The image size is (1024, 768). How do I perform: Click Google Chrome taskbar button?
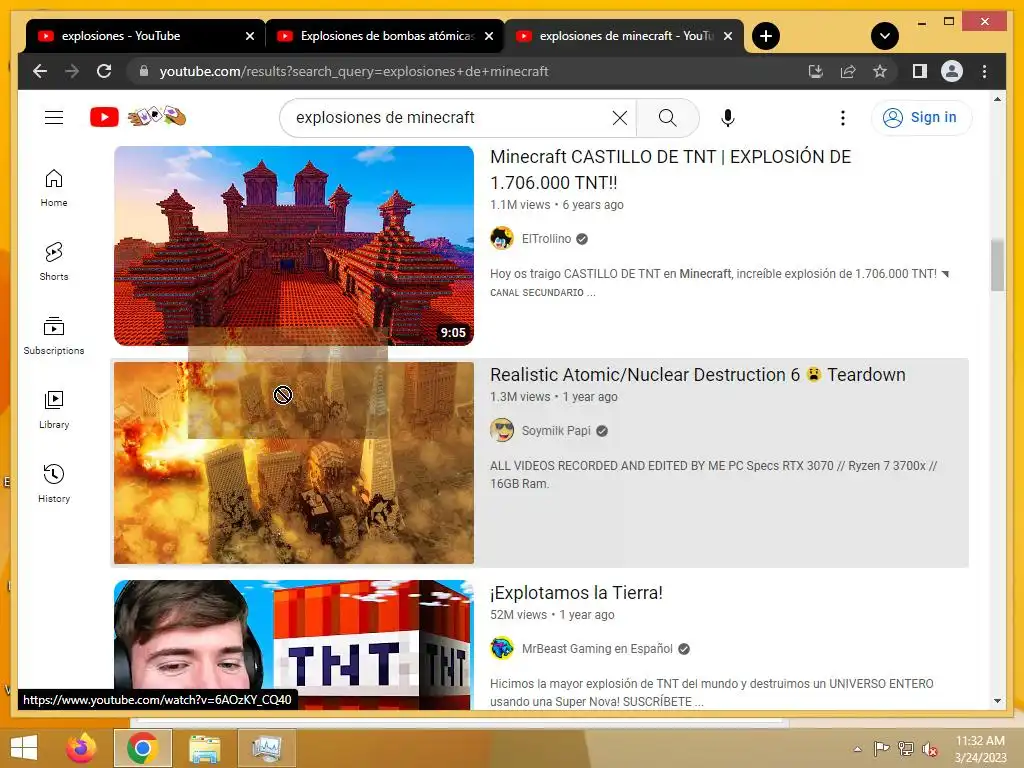[x=143, y=748]
